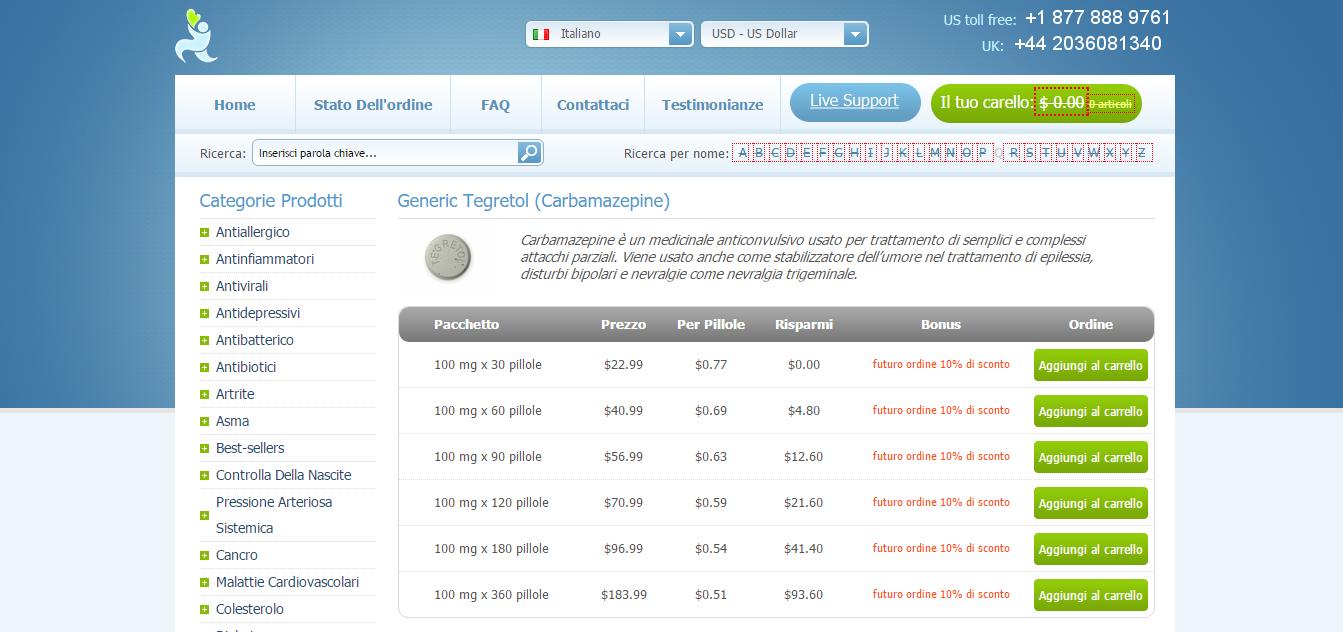Open Malattie Cardiovascolari category link
This screenshot has height=632, width=1343.
click(287, 582)
